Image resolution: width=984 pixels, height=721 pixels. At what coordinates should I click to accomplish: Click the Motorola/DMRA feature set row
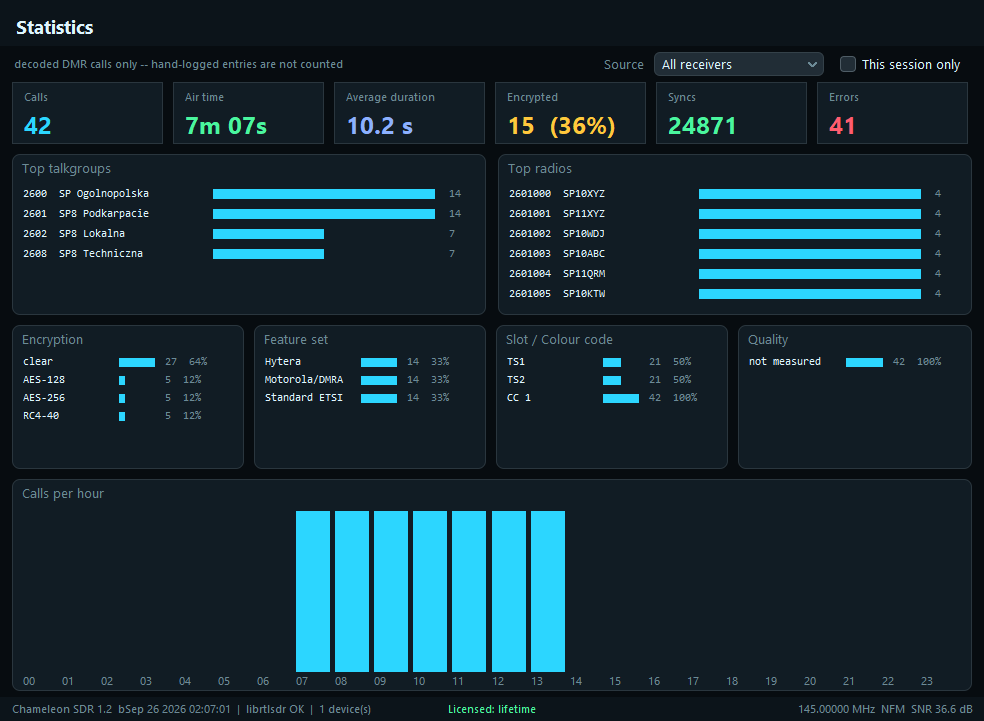point(357,380)
